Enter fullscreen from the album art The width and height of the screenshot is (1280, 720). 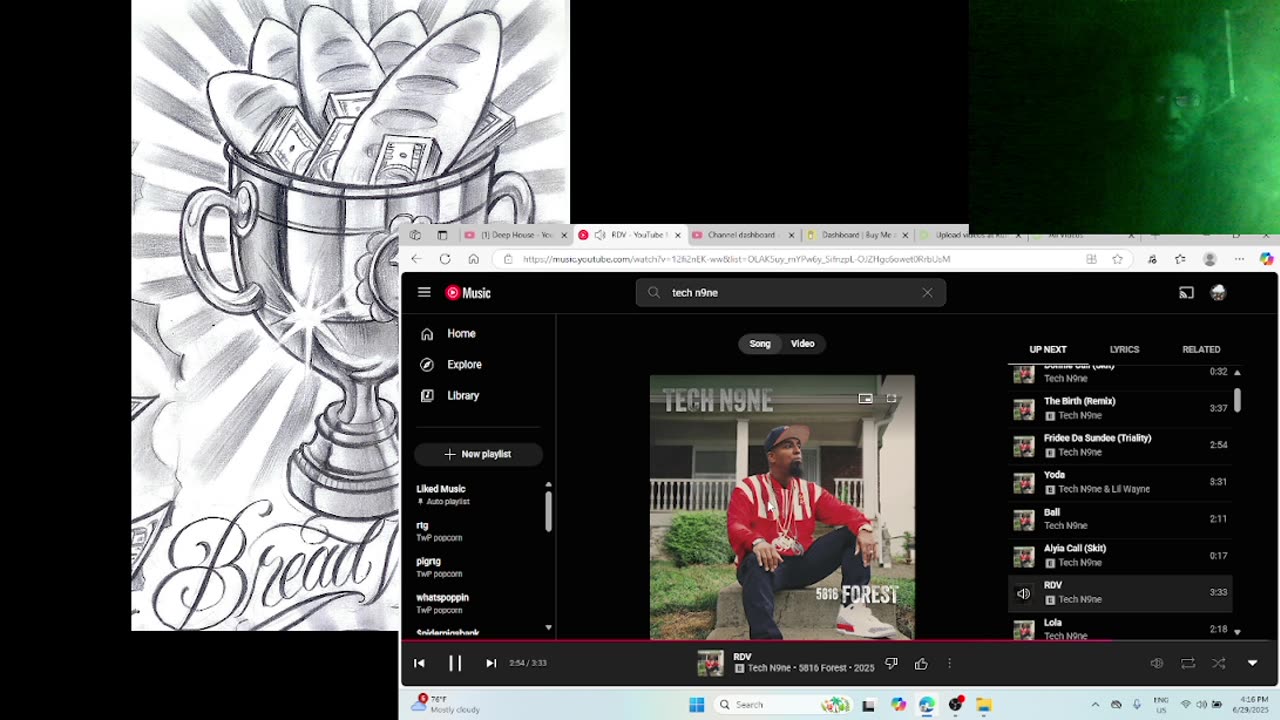point(891,398)
